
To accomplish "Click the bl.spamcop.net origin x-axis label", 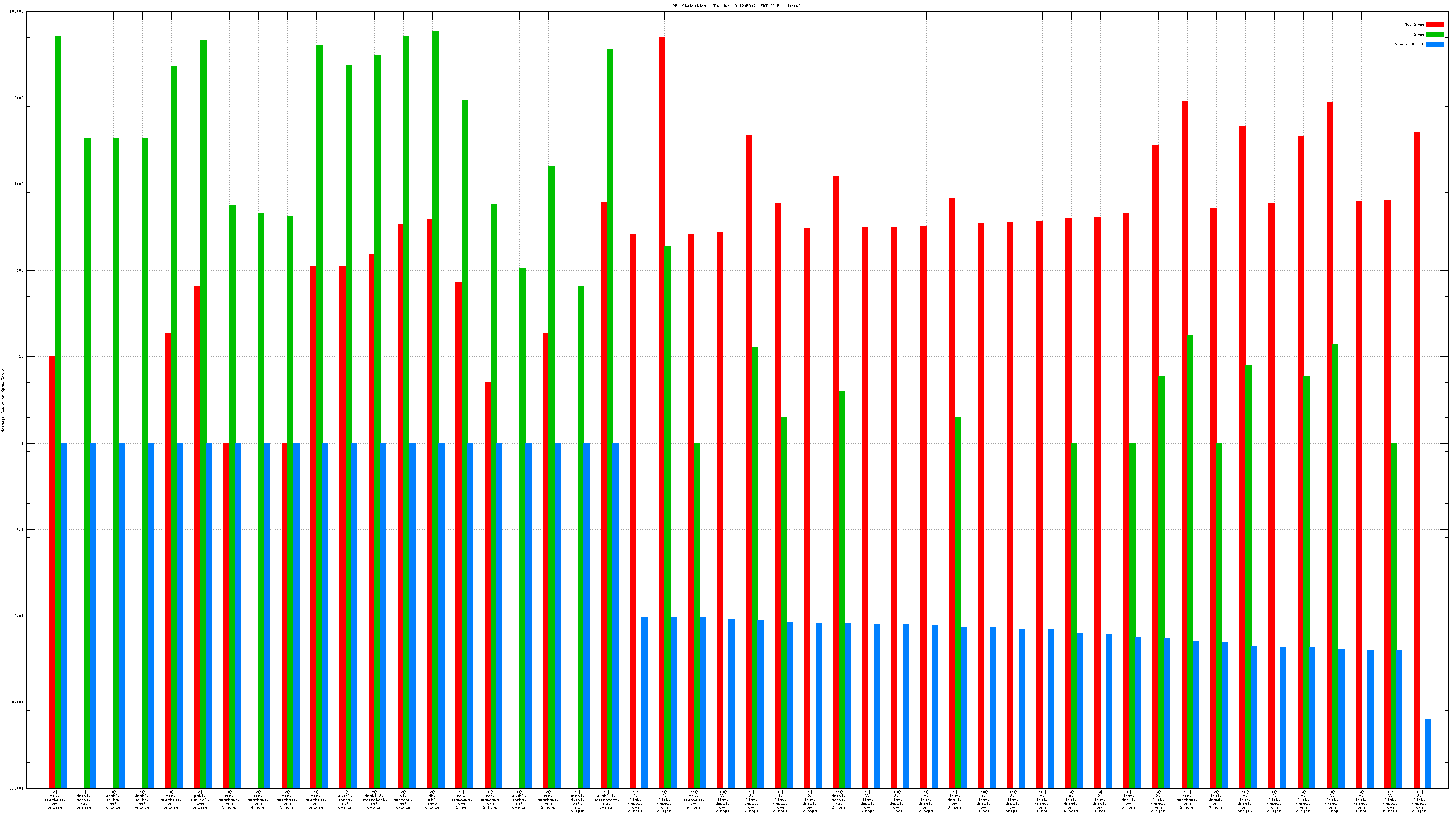I will (x=403, y=800).
